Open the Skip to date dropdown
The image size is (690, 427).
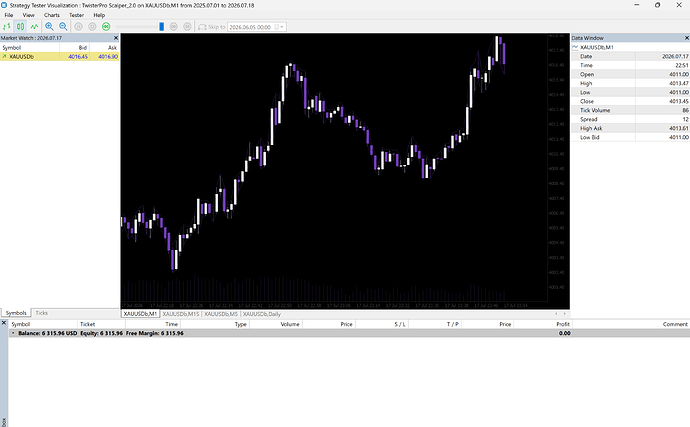click(x=282, y=27)
